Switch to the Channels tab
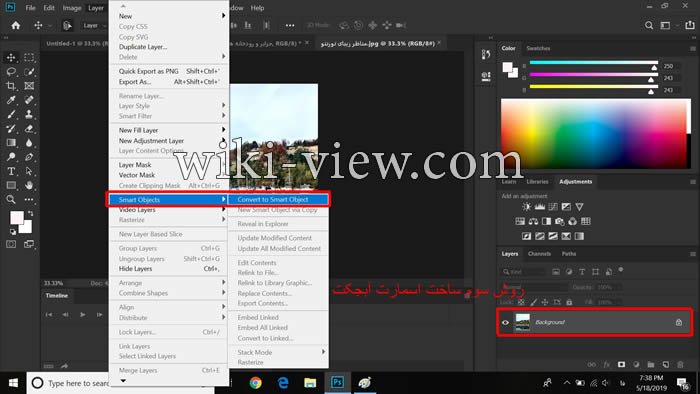700x394 pixels. 539,253
